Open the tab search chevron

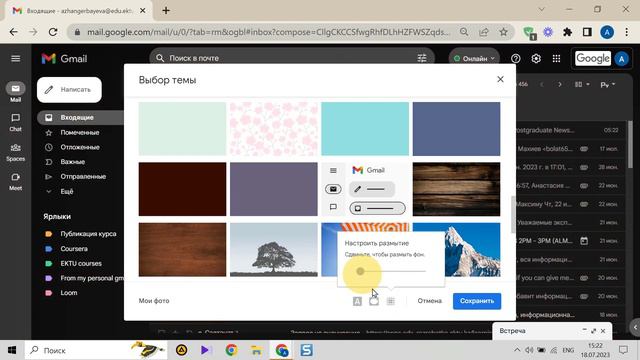[x=542, y=9]
